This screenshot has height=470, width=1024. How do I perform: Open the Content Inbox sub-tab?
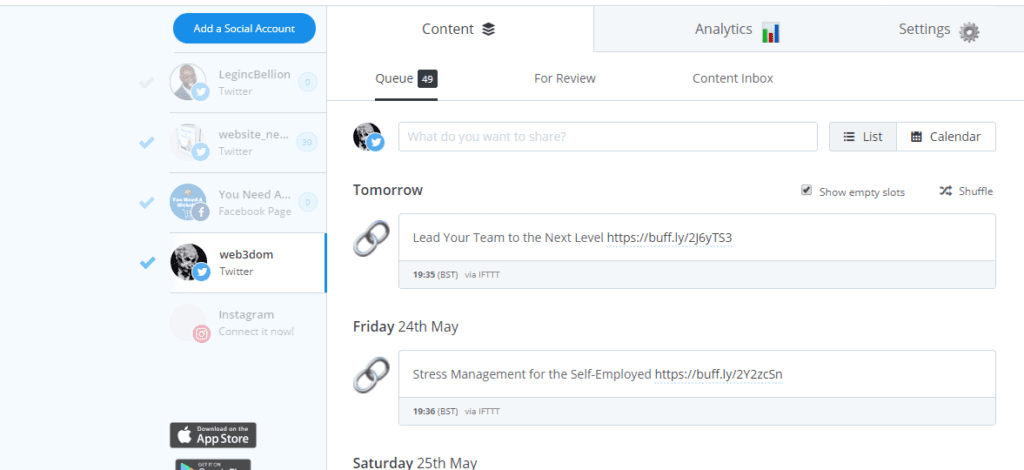pos(733,78)
